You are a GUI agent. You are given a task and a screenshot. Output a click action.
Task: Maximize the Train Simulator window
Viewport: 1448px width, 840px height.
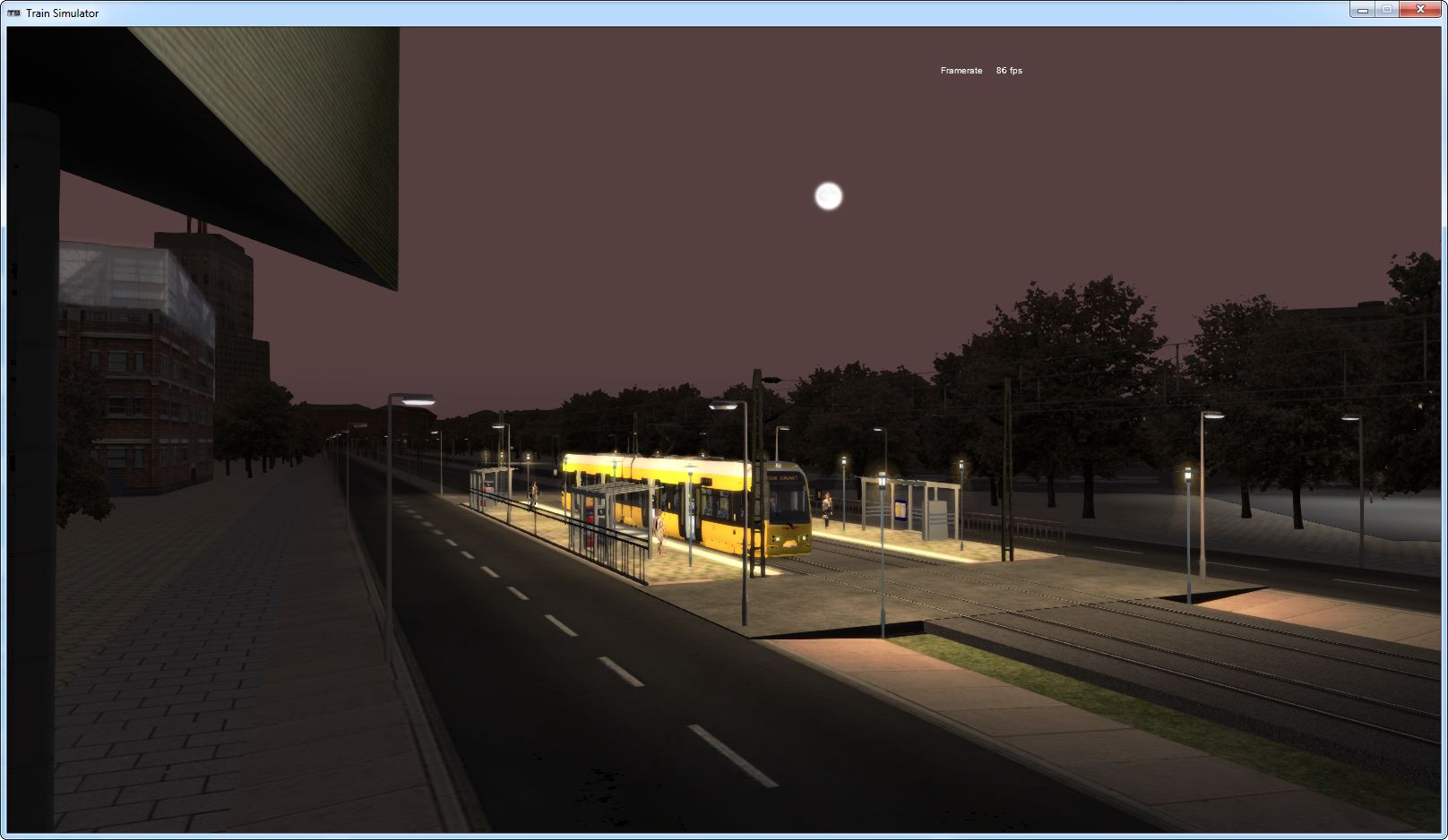(x=1386, y=10)
